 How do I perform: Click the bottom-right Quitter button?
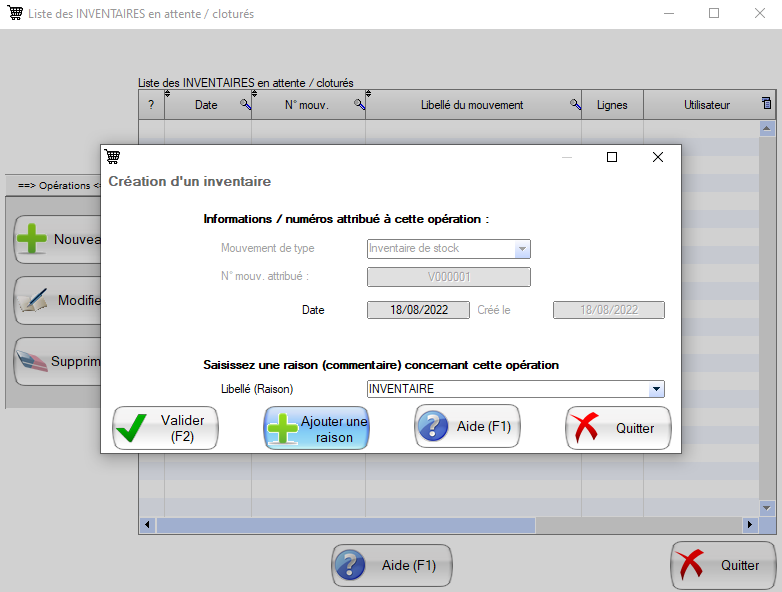(x=723, y=565)
